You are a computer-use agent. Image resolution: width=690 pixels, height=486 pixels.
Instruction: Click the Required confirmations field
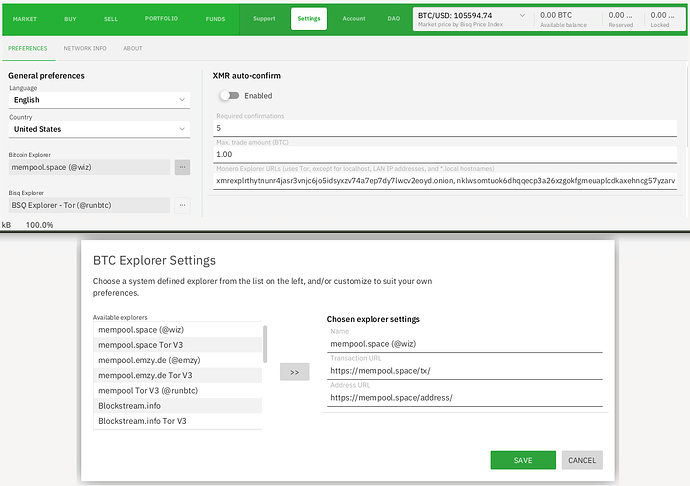point(445,128)
